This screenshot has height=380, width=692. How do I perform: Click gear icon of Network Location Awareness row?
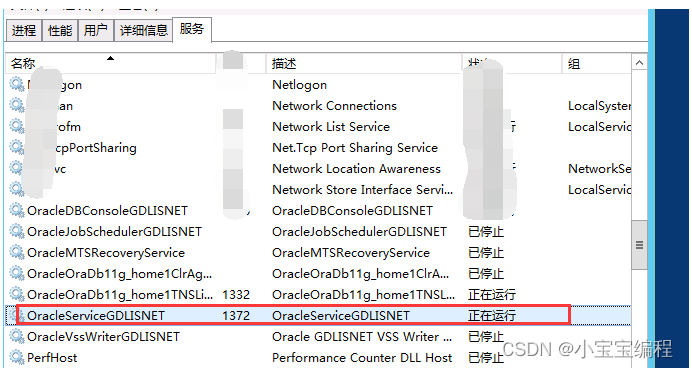pos(17,169)
